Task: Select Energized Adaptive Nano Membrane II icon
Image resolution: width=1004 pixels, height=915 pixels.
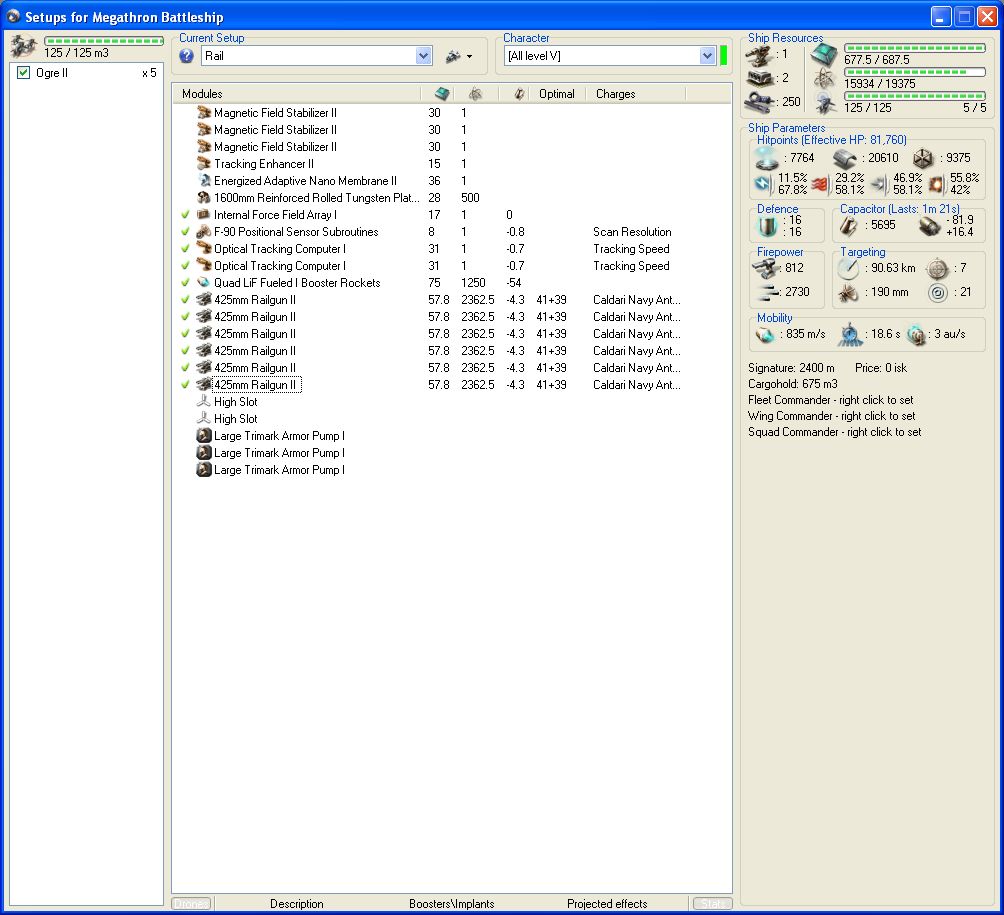Action: click(x=204, y=181)
